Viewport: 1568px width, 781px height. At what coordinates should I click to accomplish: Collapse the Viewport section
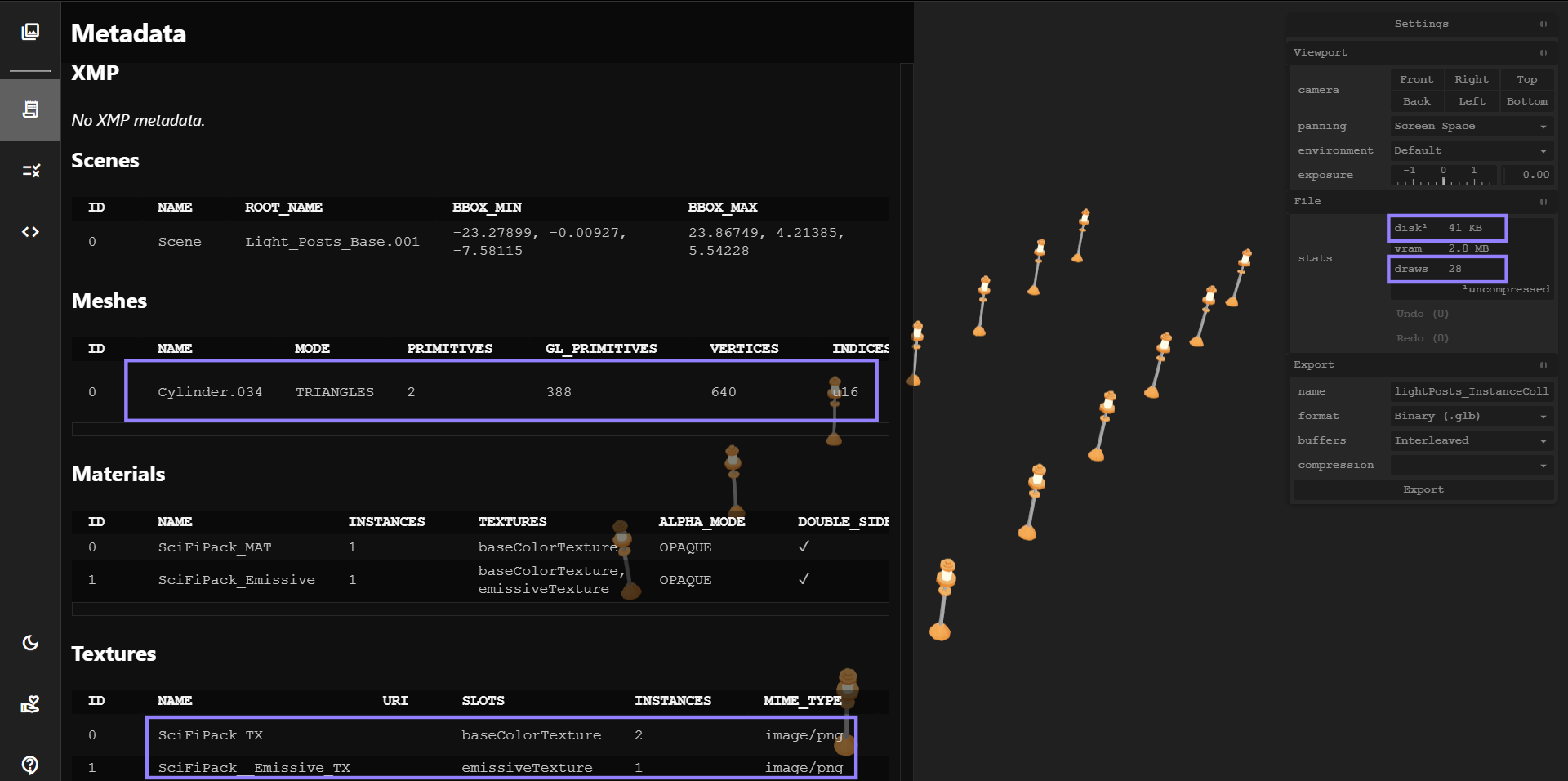(1543, 53)
